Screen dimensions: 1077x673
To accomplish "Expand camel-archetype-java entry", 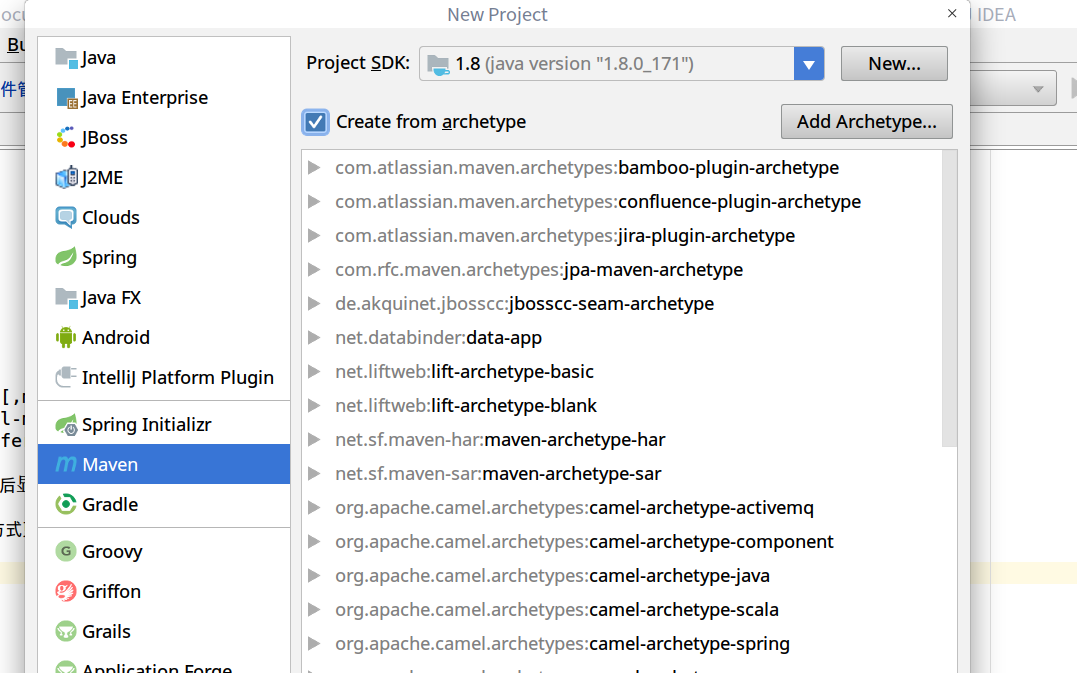I will point(314,575).
